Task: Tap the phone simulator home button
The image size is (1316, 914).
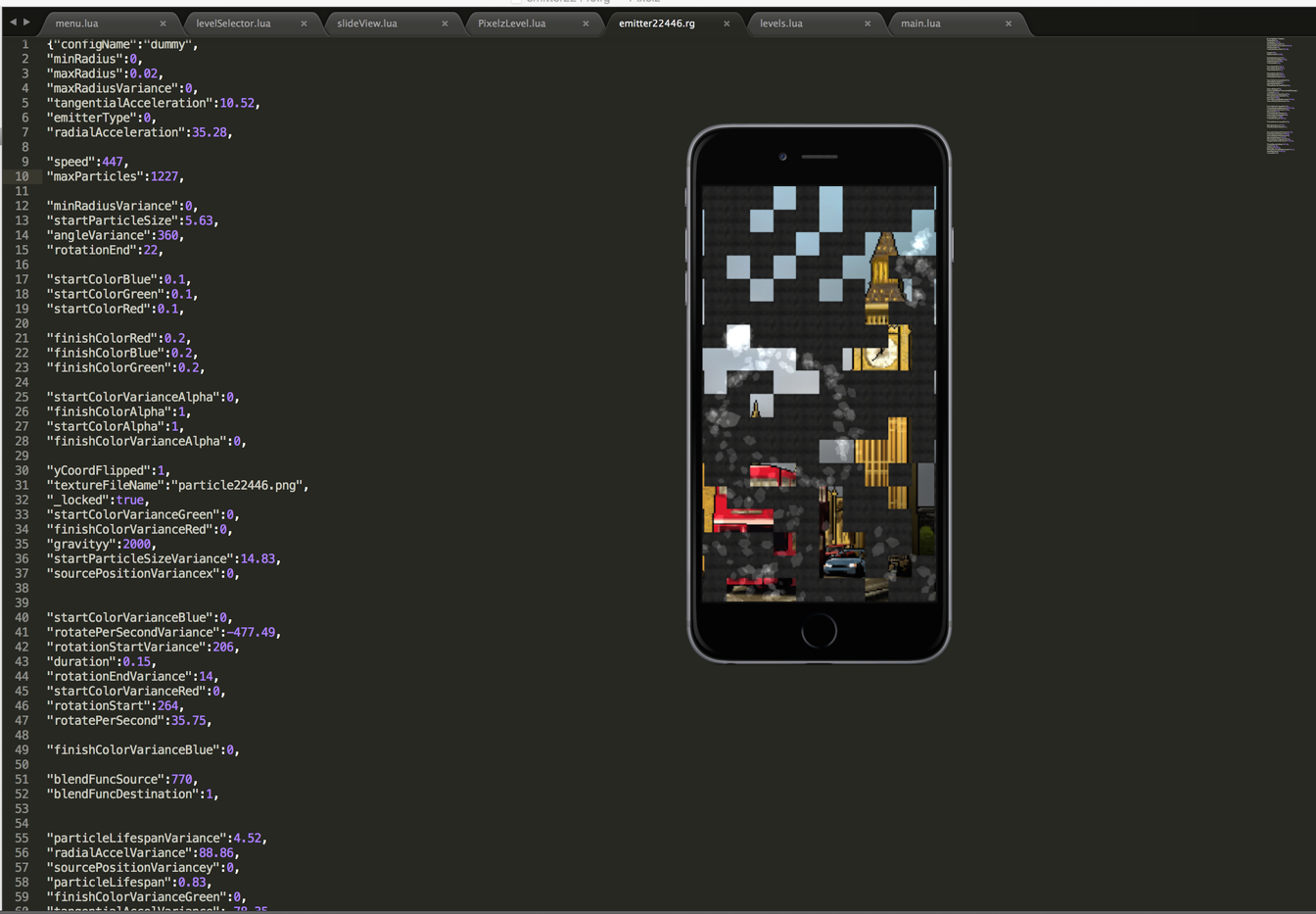Action: point(819,631)
